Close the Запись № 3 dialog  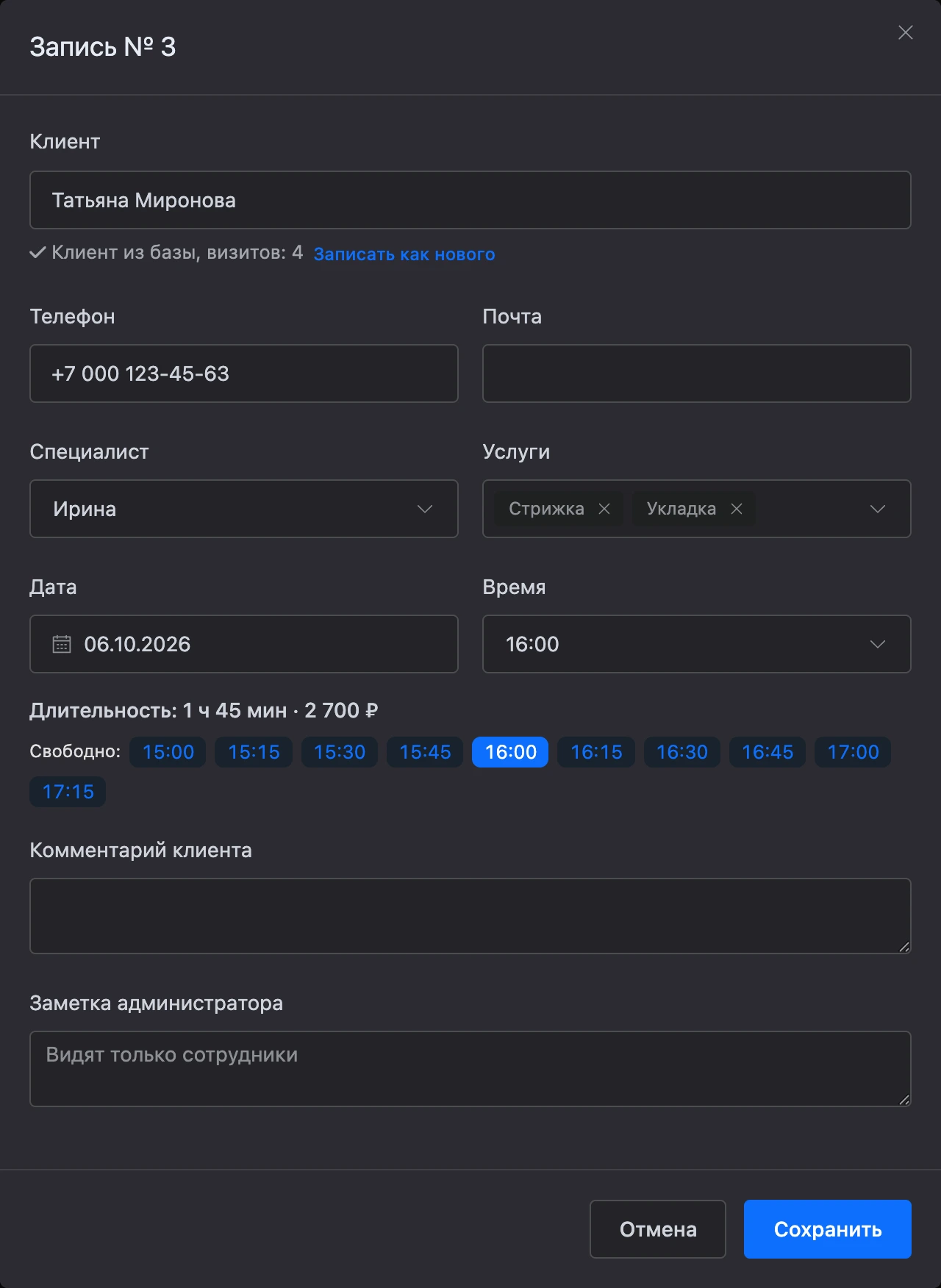906,32
